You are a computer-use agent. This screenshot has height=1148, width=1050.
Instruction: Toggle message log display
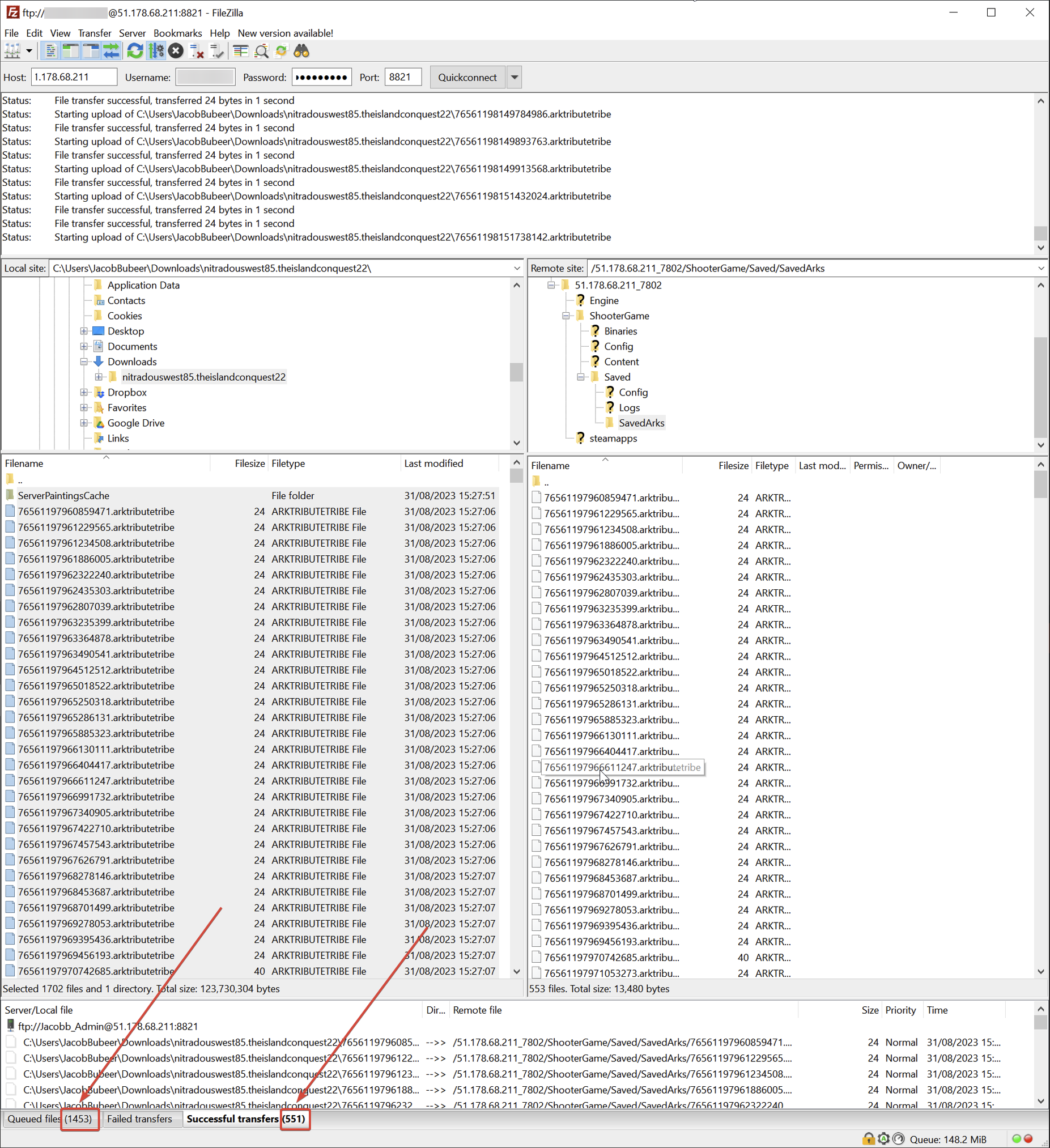coord(50,51)
